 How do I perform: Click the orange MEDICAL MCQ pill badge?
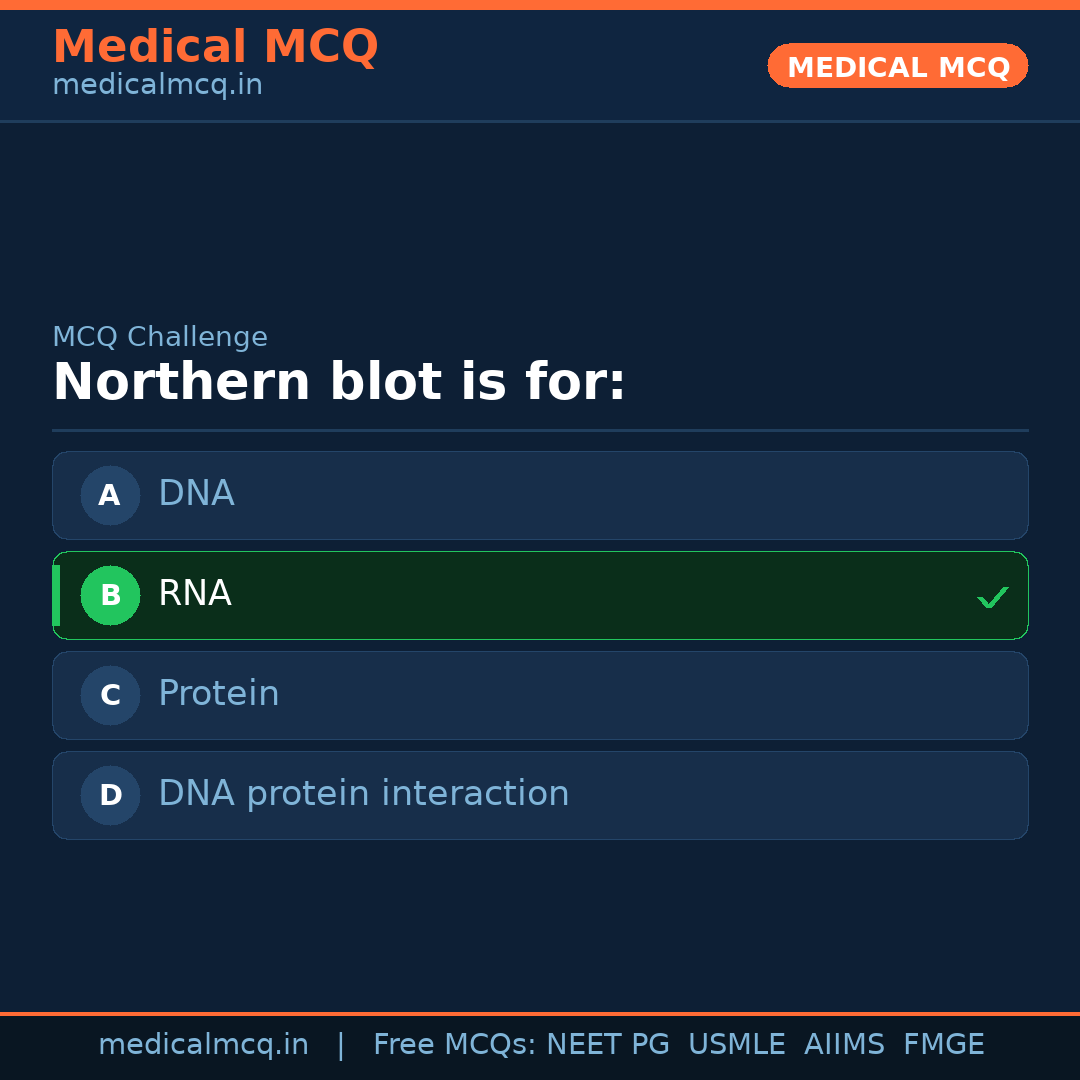[897, 66]
